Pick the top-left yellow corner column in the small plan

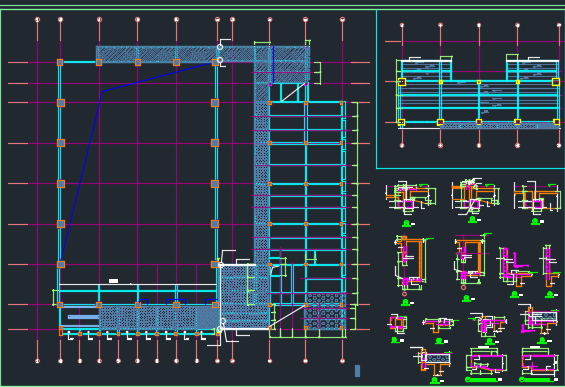tap(402, 82)
